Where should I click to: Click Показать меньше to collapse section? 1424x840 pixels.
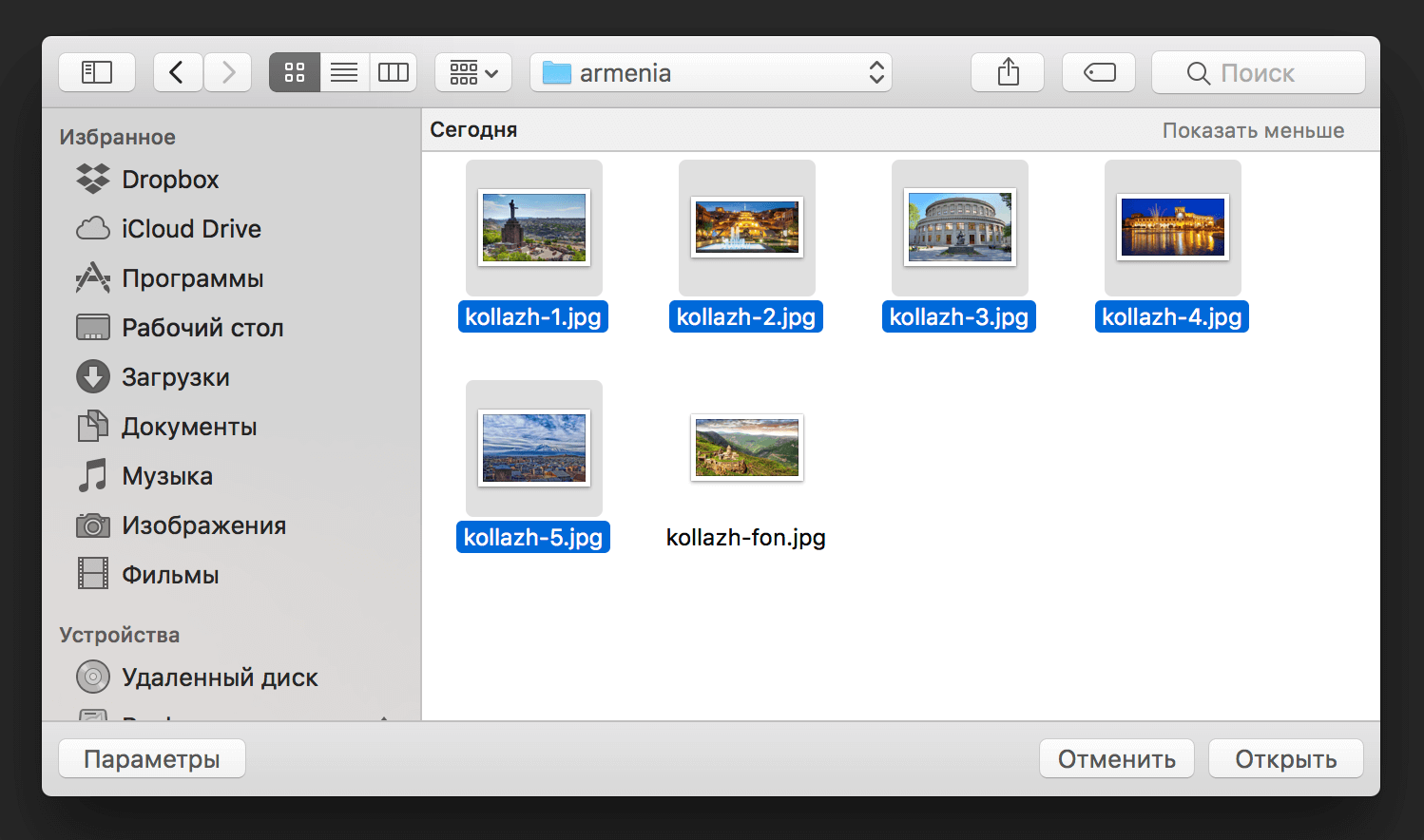pyautogui.click(x=1252, y=131)
